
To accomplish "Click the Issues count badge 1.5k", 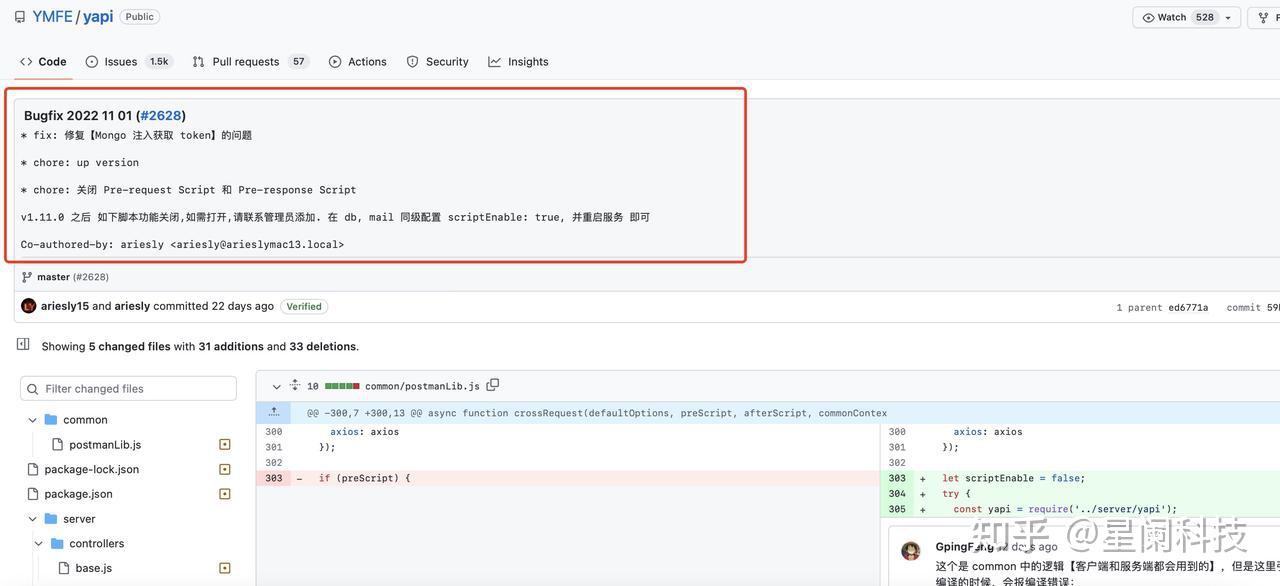I will pyautogui.click(x=159, y=62).
